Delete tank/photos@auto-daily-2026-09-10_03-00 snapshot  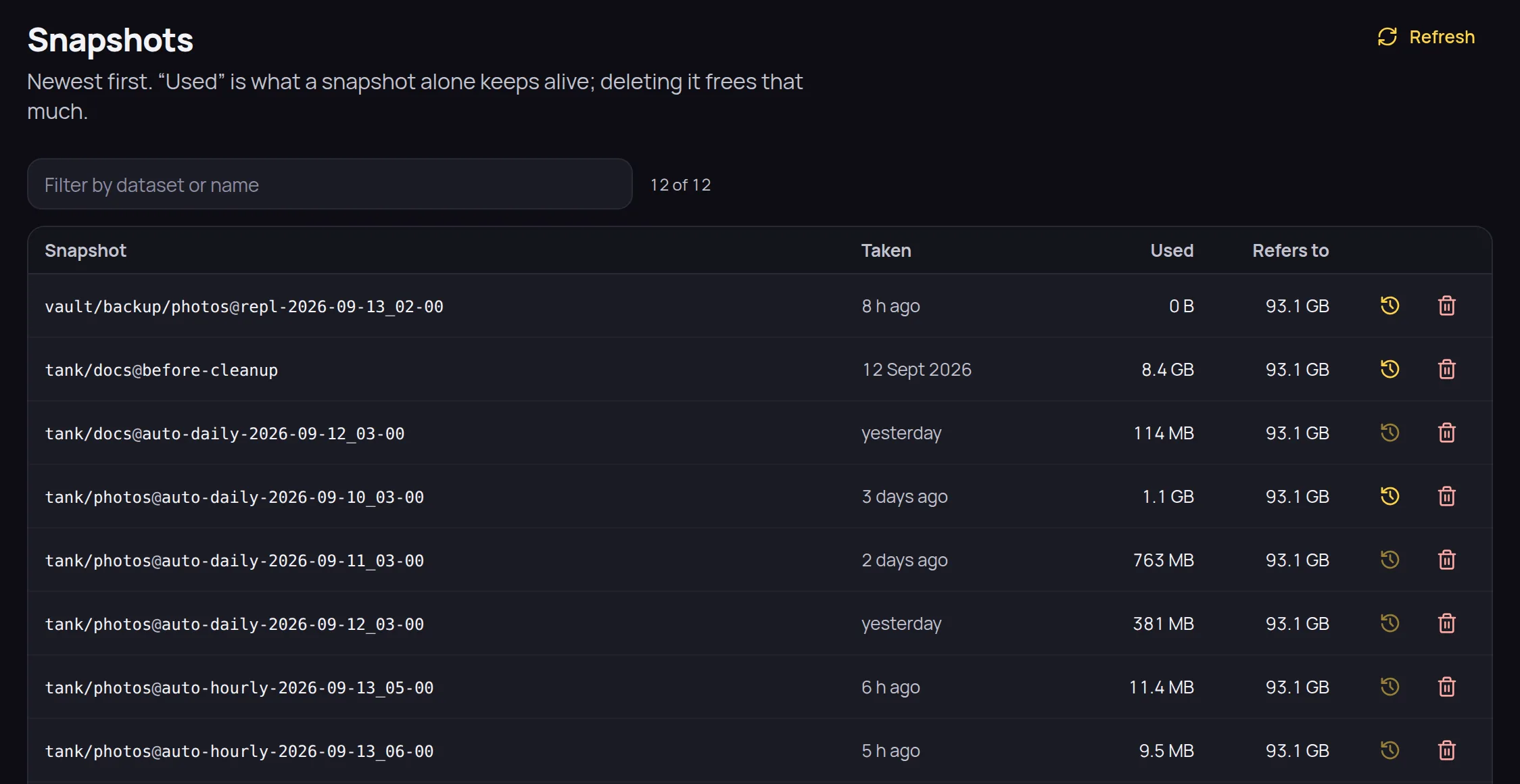1446,496
